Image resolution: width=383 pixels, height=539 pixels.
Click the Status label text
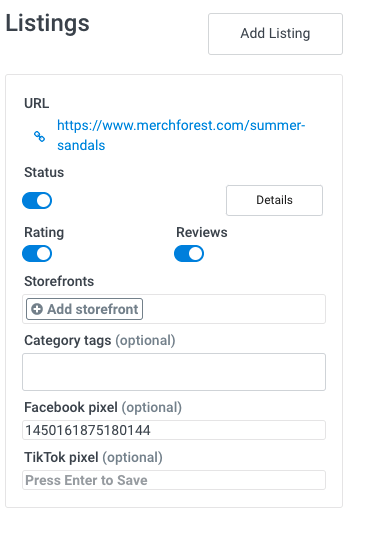pos(44,172)
